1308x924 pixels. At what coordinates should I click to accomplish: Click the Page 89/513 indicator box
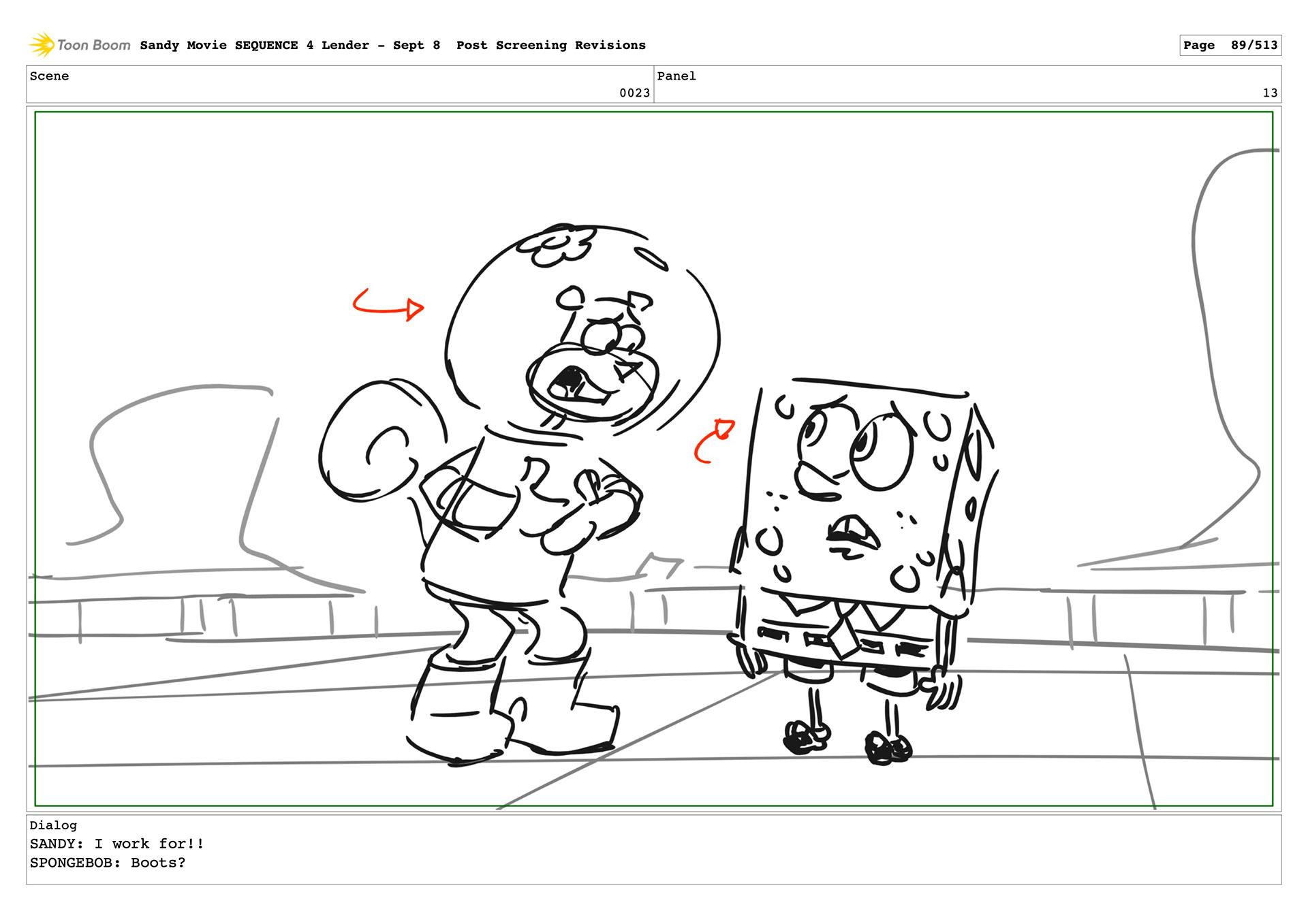point(1230,45)
